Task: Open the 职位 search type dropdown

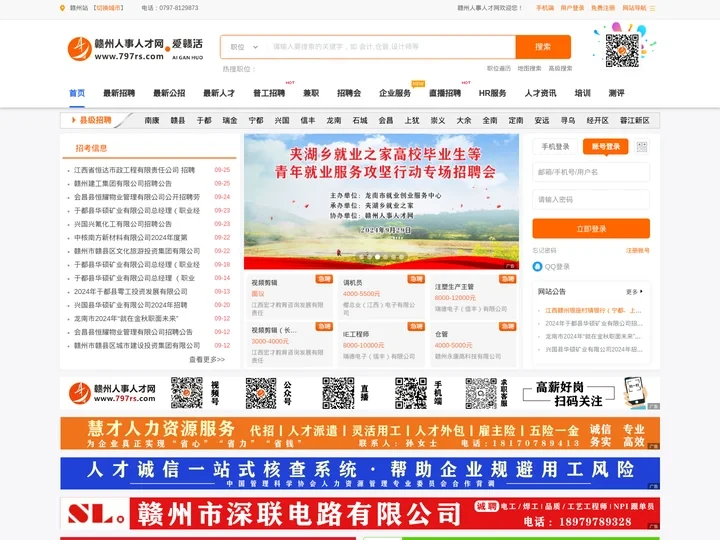Action: pos(244,47)
